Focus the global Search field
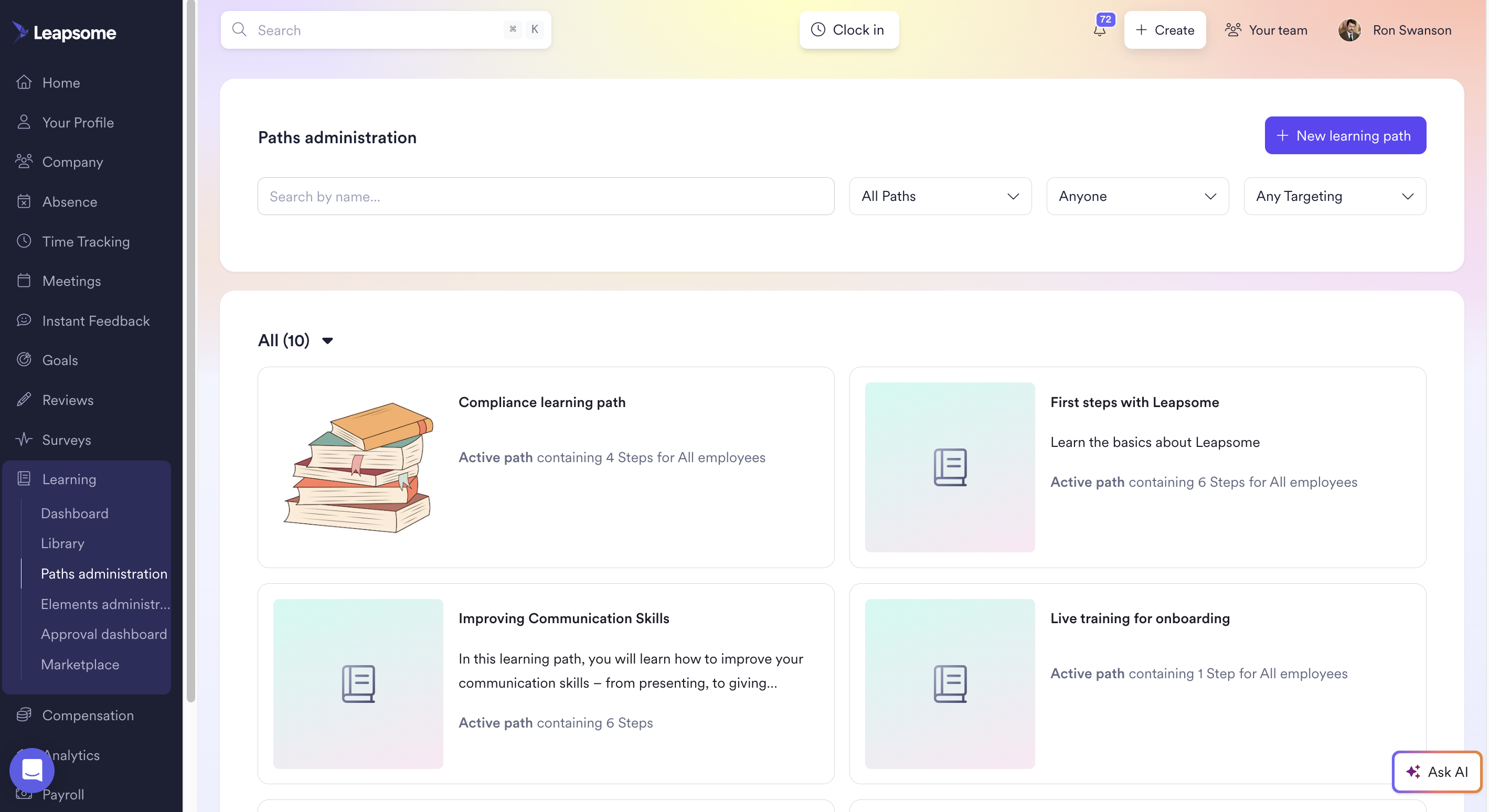1489x812 pixels. click(x=386, y=29)
